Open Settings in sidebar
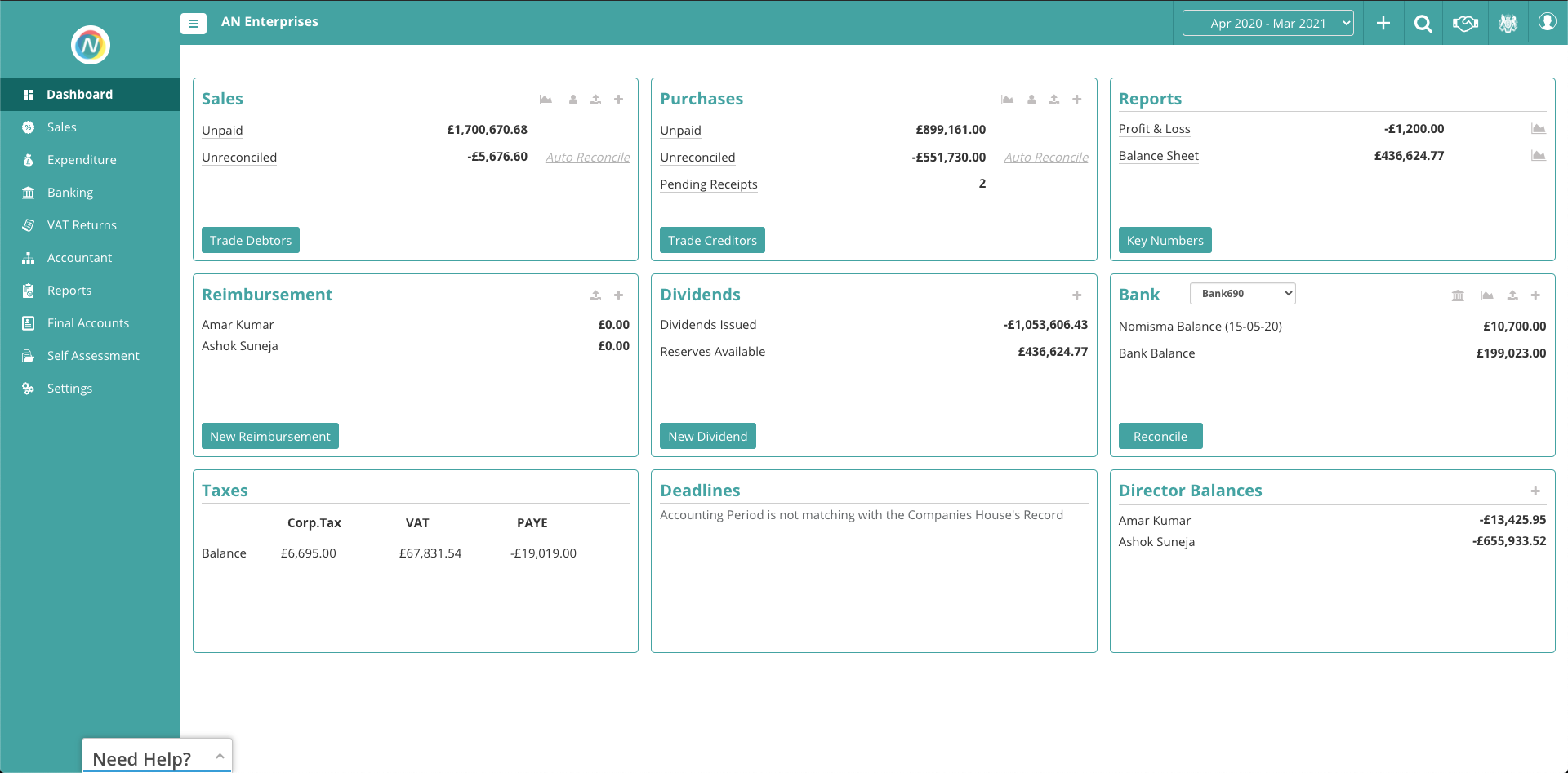 (90, 389)
